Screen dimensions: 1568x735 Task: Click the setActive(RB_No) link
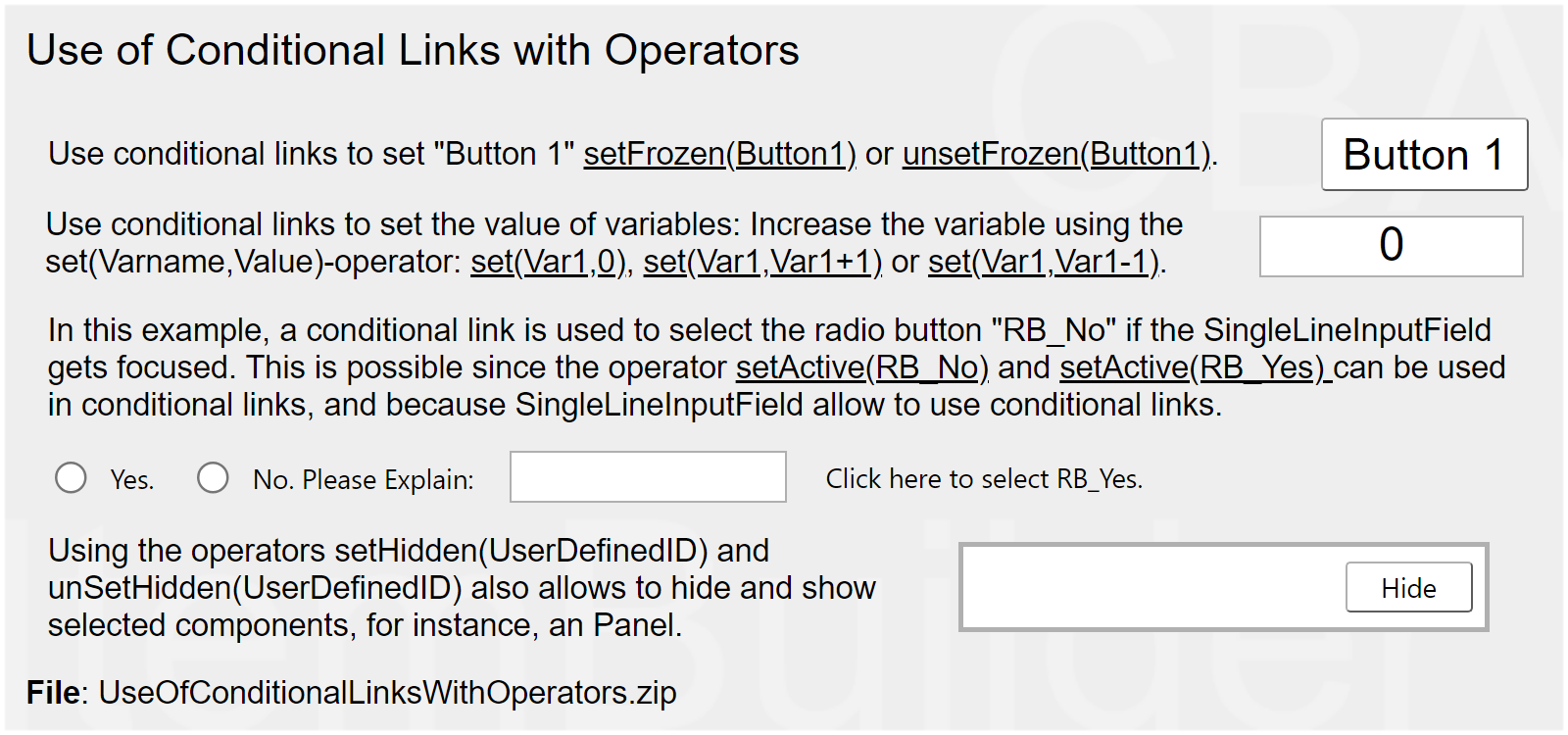click(861, 367)
